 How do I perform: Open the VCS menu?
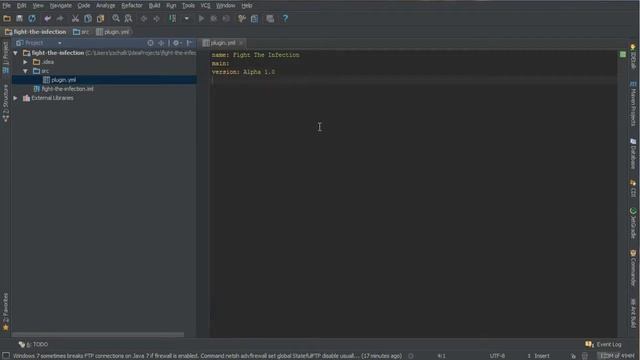(x=205, y=6)
